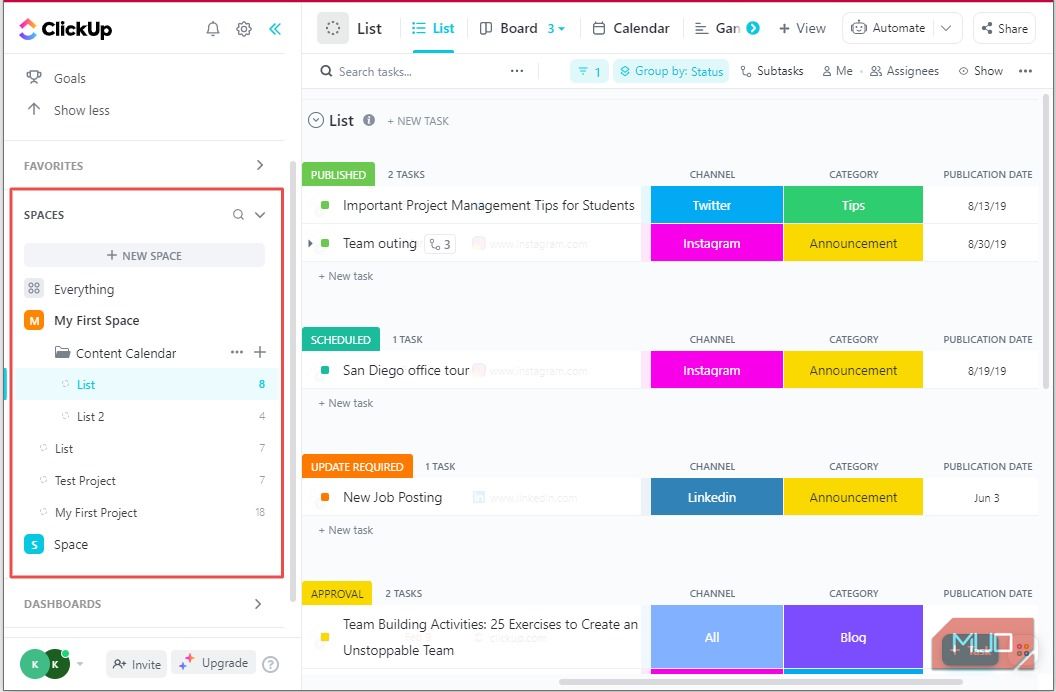
Task: Click the New Space button
Action: click(x=144, y=255)
